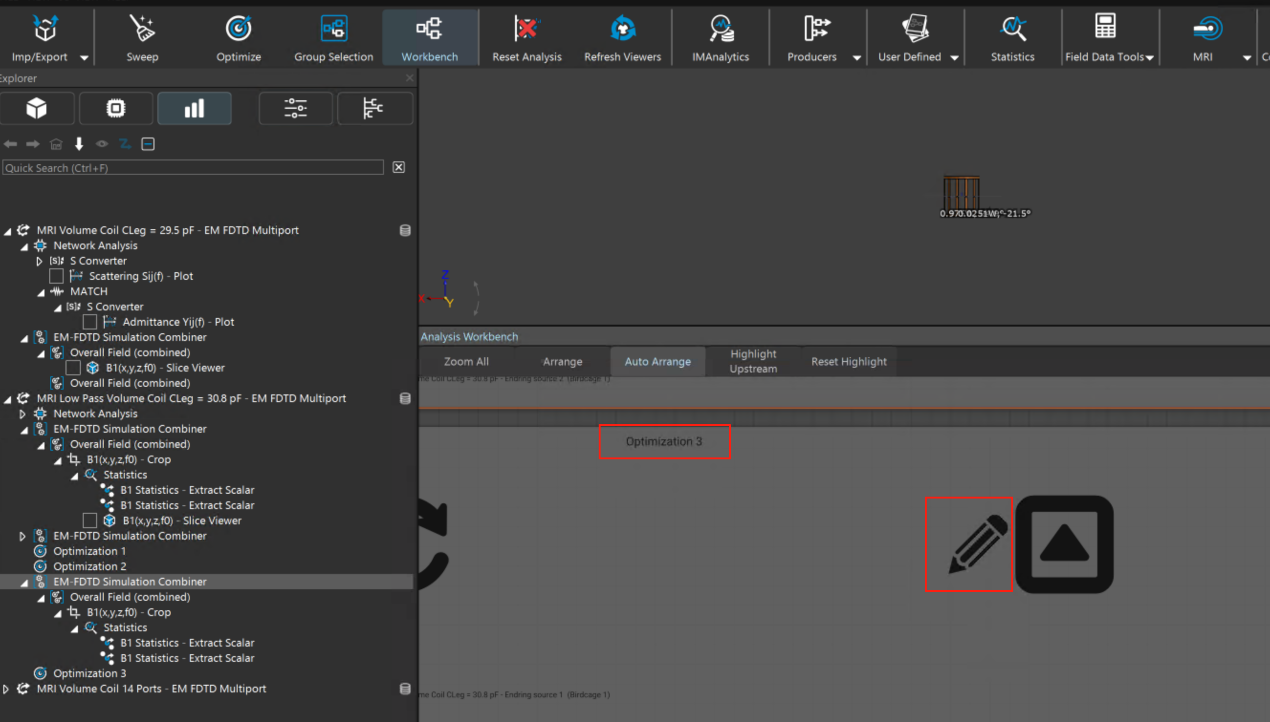This screenshot has width=1270, height=722.
Task: Click the Zoom All button
Action: pos(466,362)
